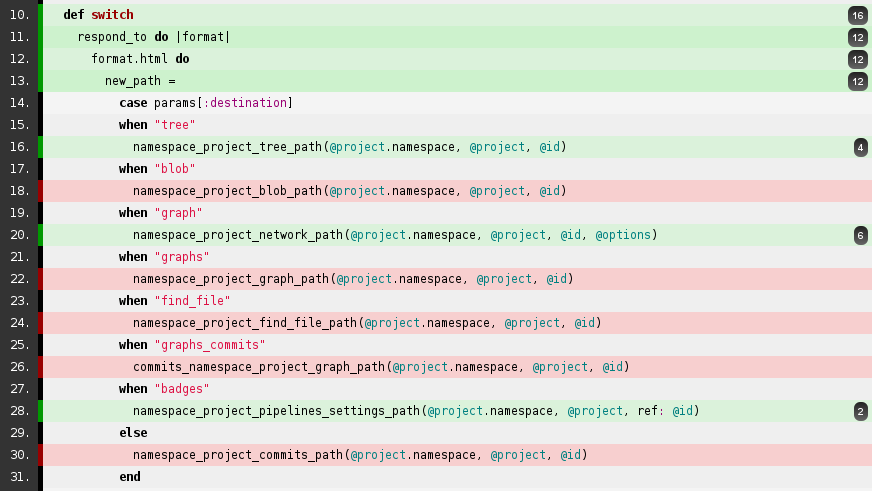Click the 'def switch' method definition
The image size is (872, 491).
(x=98, y=15)
